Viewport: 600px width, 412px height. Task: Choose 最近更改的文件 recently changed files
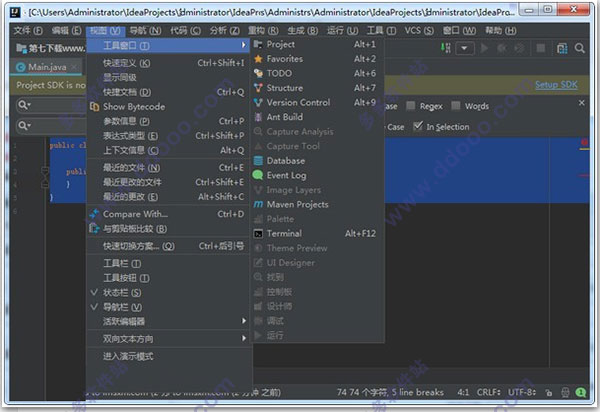pos(168,182)
